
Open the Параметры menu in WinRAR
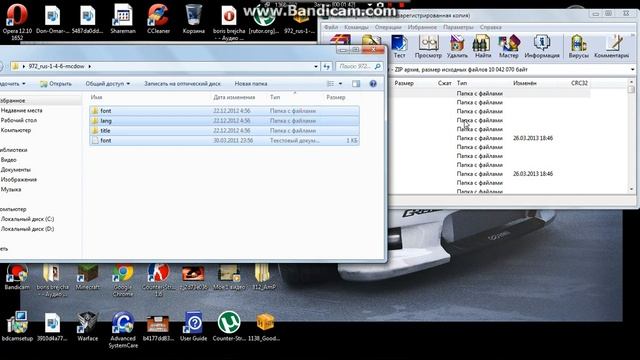coord(458,27)
